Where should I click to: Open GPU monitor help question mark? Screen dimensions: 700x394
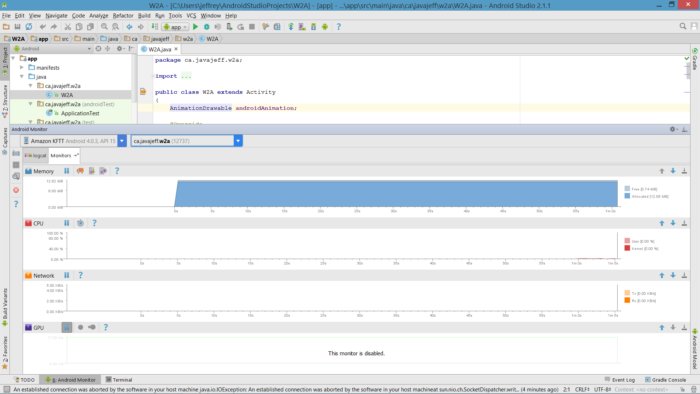[x=105, y=328]
